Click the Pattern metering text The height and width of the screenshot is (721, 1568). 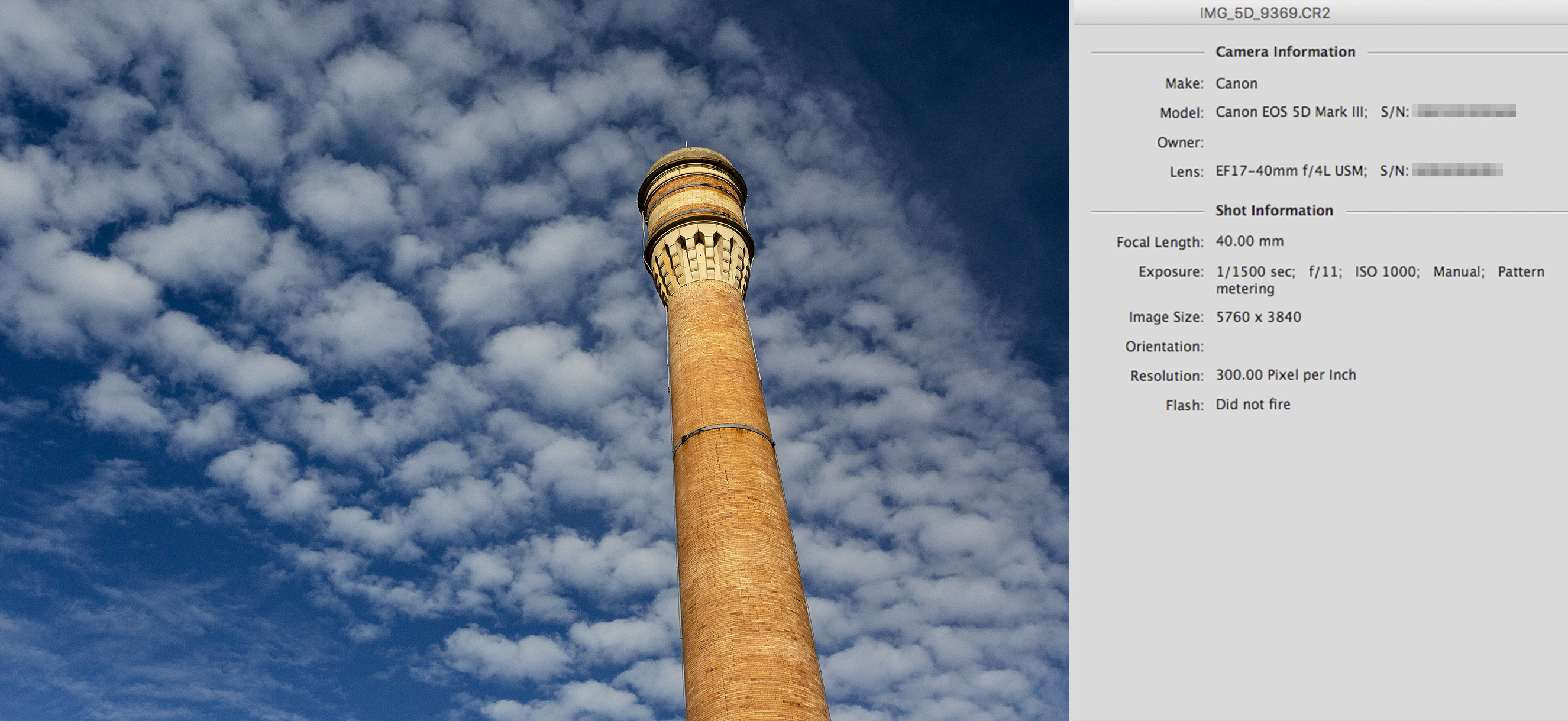pyautogui.click(x=1520, y=271)
